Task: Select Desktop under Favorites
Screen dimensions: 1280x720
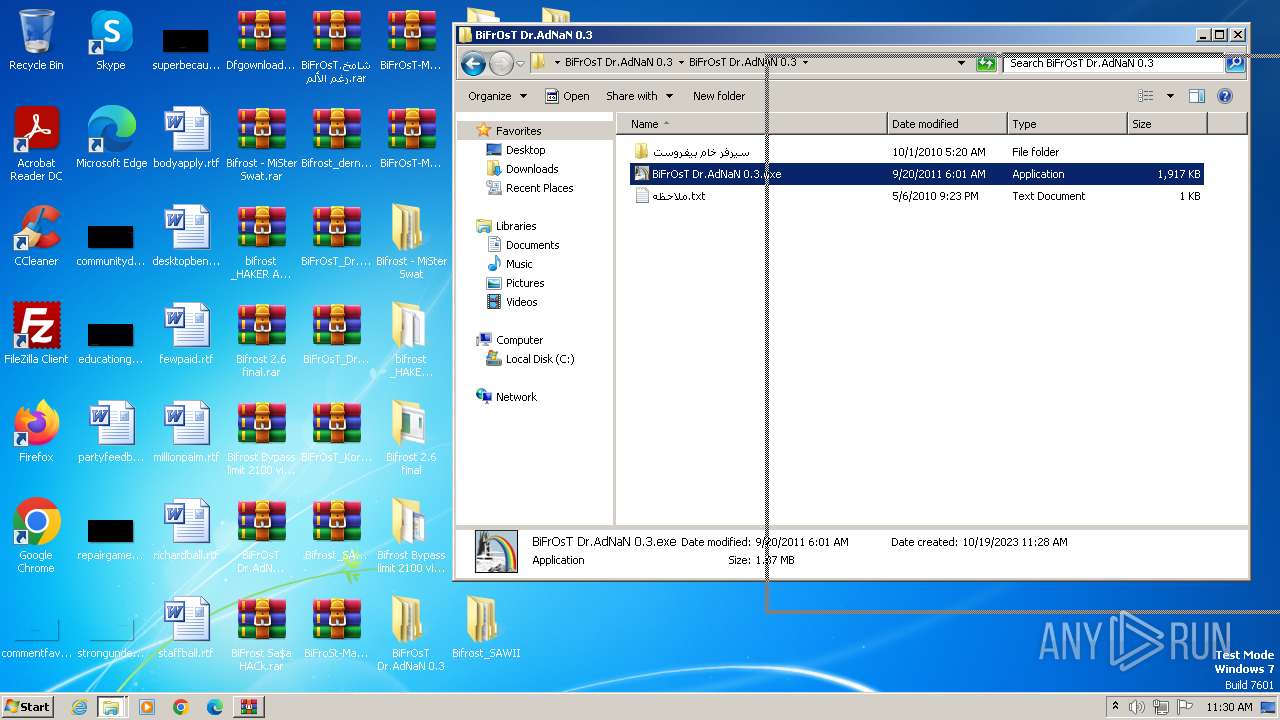Action: (525, 150)
